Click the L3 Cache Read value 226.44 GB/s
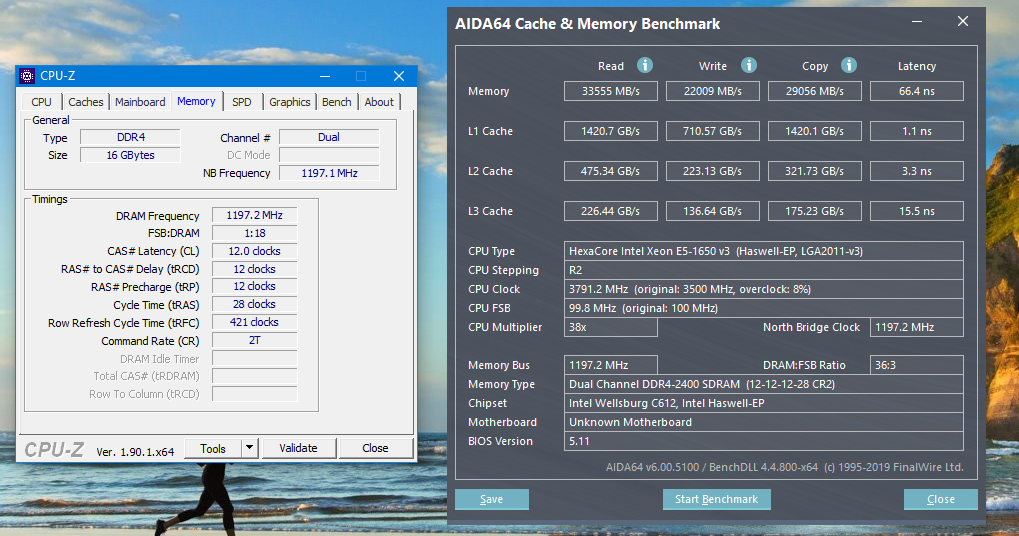This screenshot has width=1019, height=536. click(611, 211)
